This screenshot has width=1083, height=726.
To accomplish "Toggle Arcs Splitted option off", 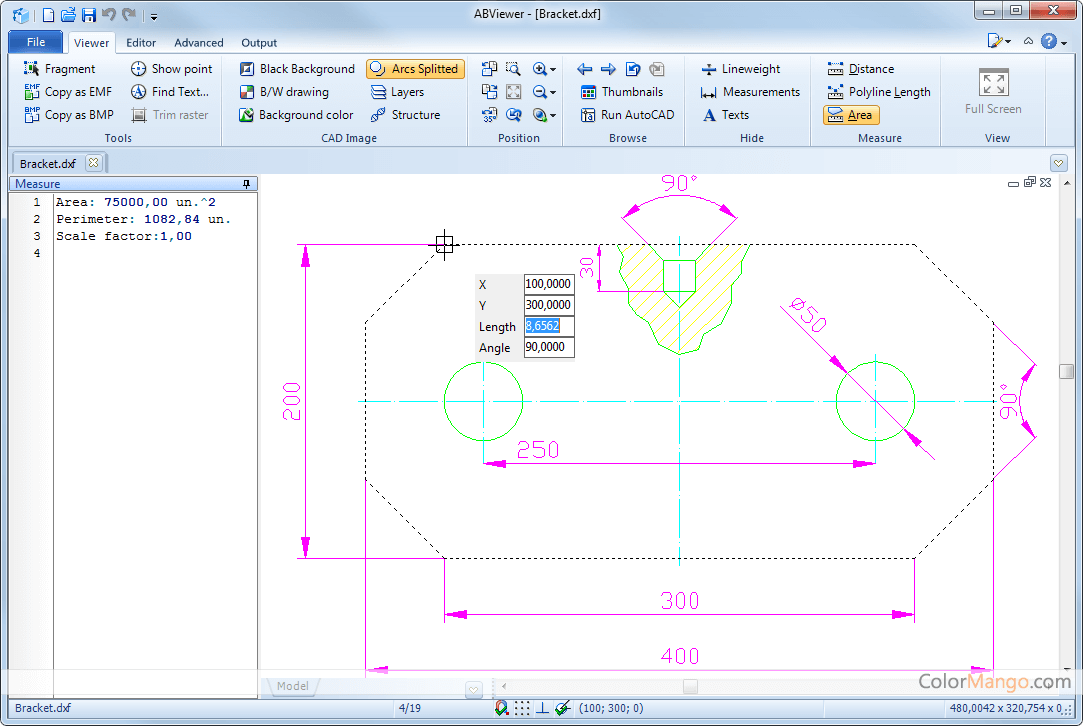I will click(414, 69).
